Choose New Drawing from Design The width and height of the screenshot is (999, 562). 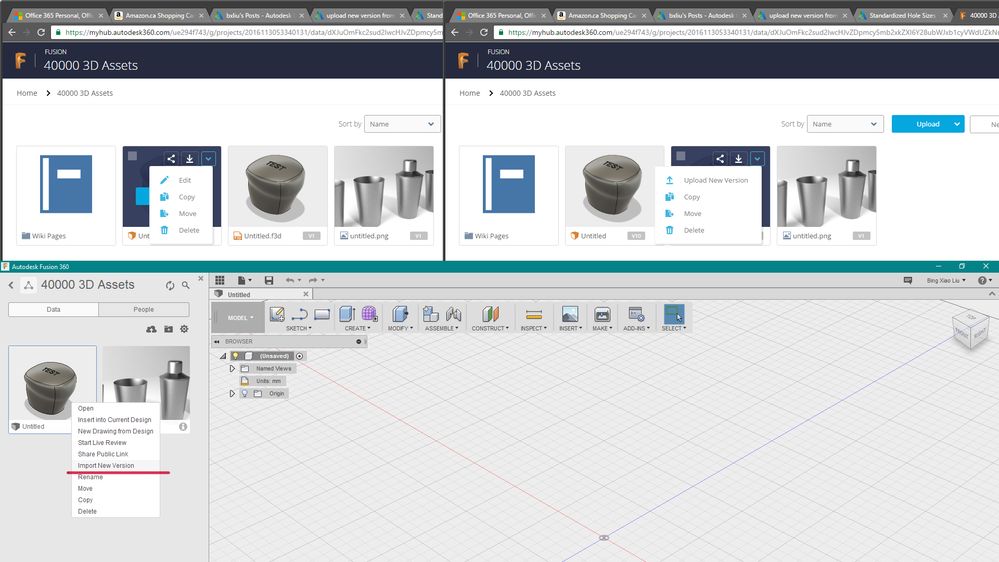(x=115, y=431)
